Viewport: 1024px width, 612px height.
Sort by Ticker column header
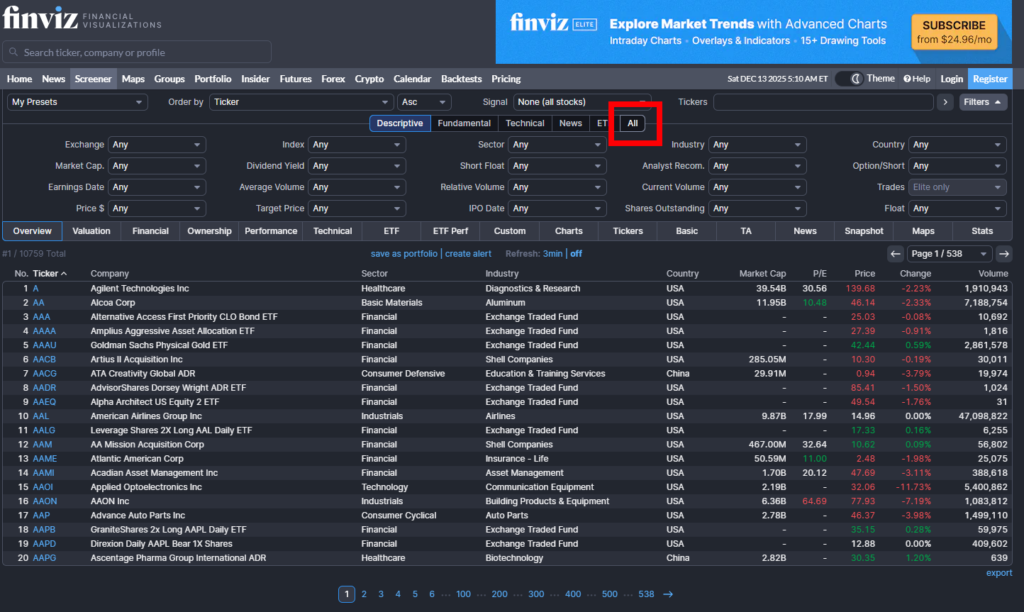point(50,274)
